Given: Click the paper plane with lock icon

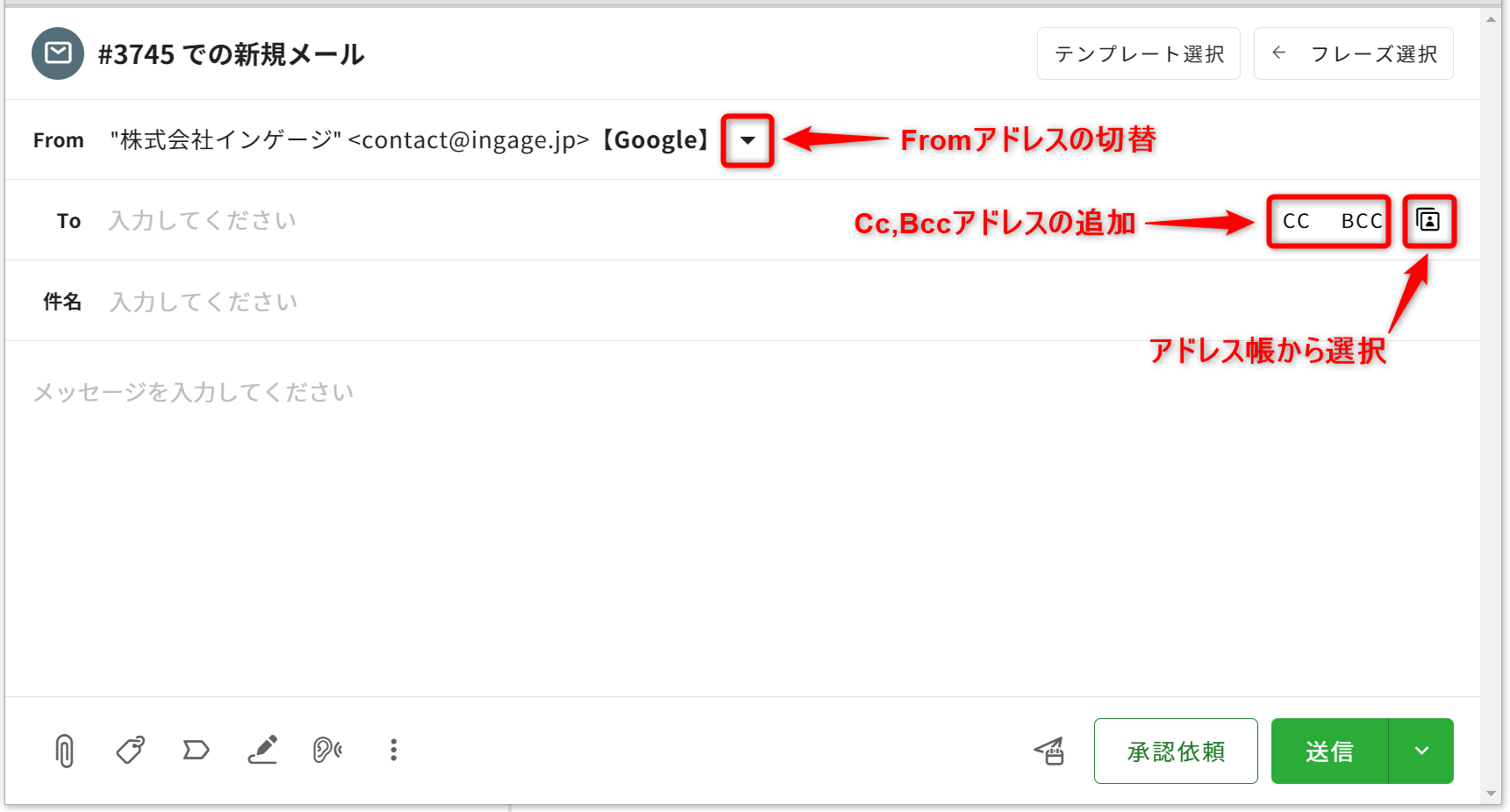Looking at the screenshot, I should click(1049, 751).
